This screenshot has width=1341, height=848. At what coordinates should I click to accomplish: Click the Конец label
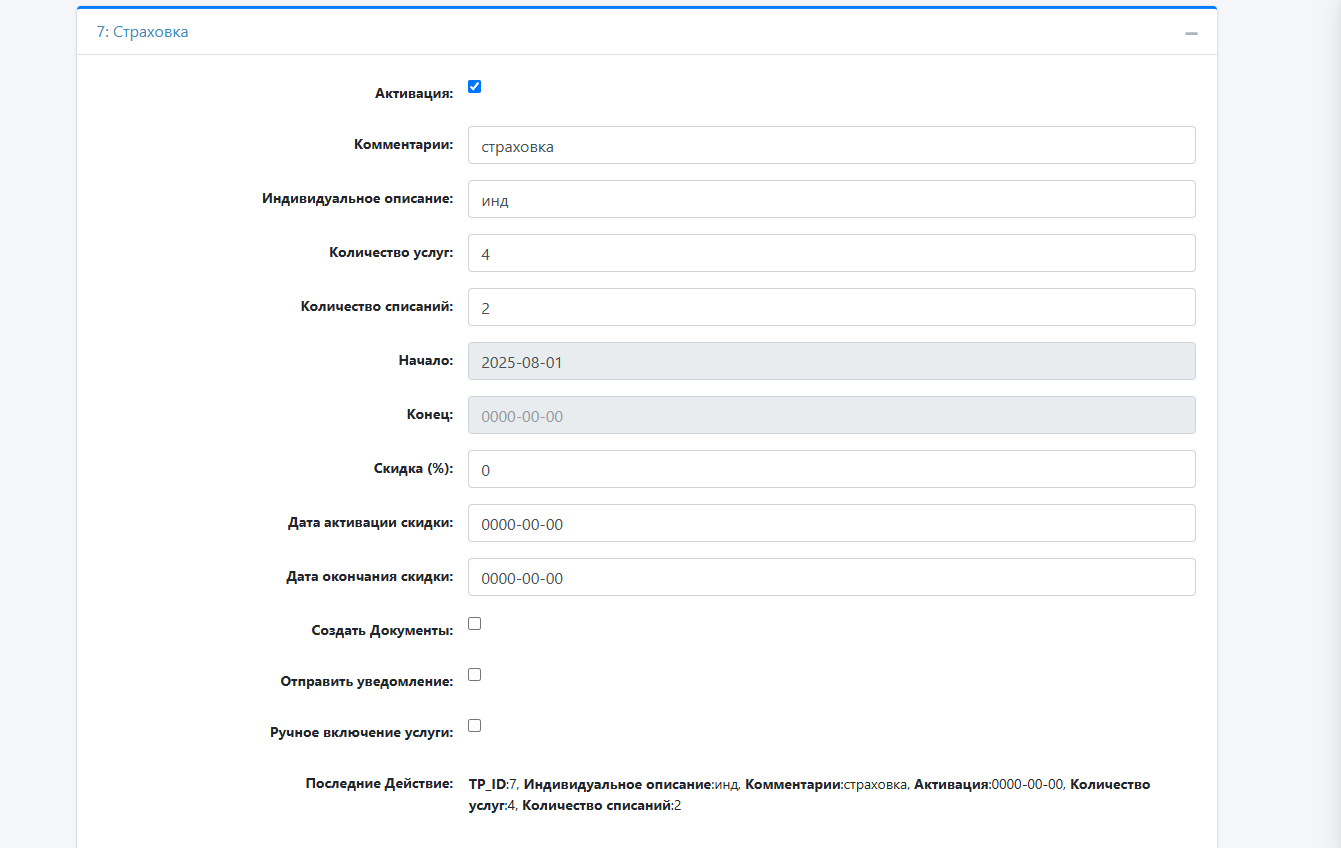429,414
